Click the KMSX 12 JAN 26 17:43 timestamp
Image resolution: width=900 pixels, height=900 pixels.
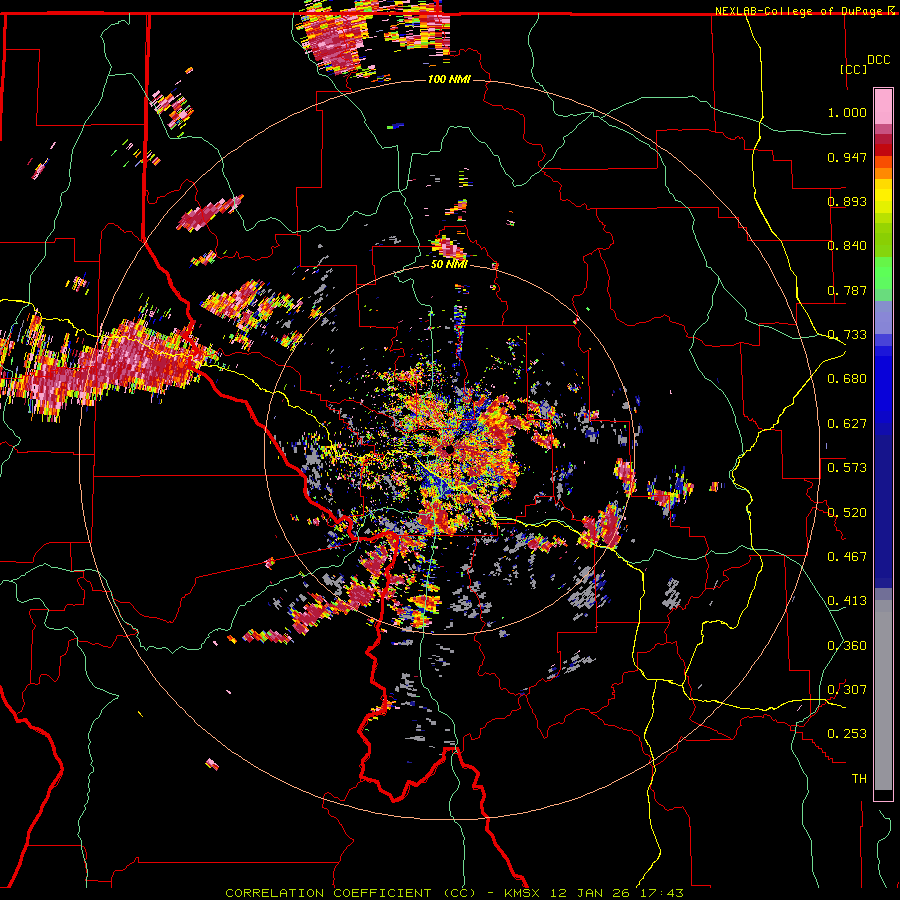point(593,893)
